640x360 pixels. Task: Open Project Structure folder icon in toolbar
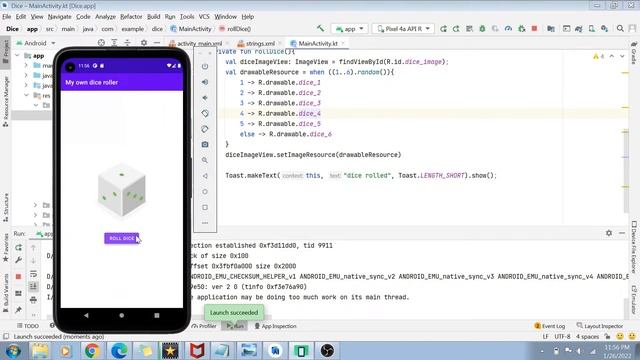551,29
